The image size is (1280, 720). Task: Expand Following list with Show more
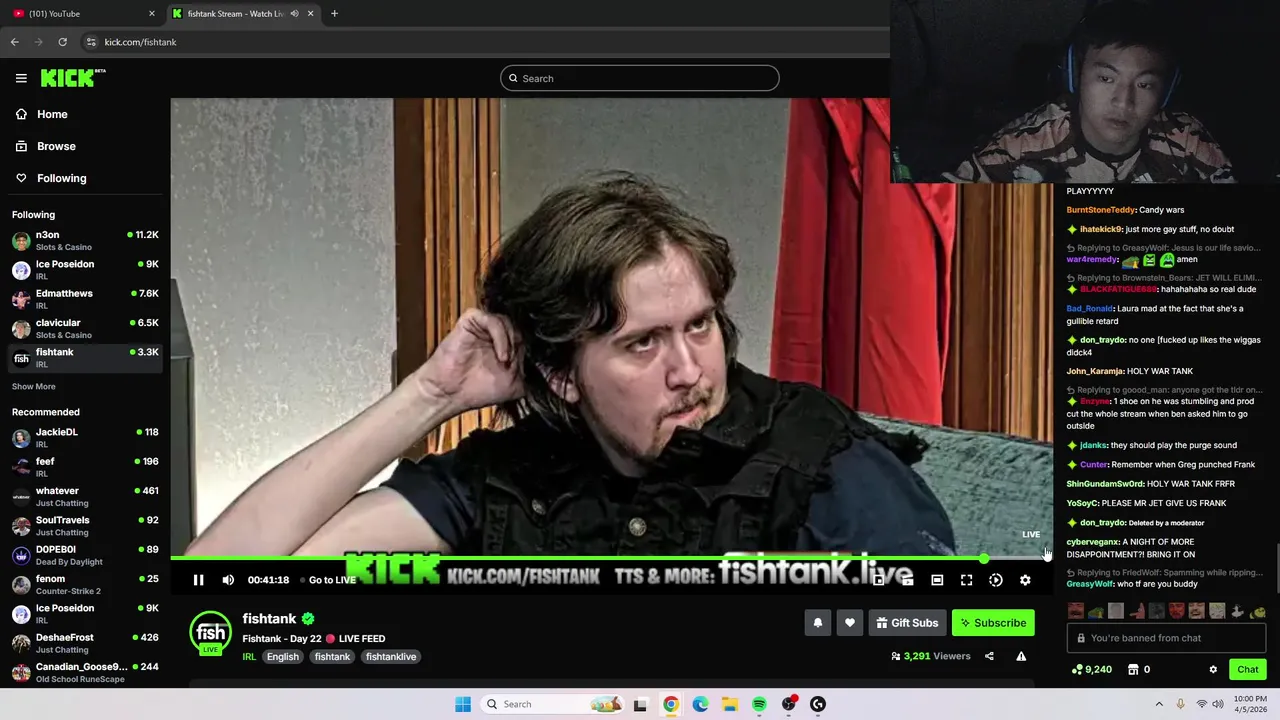(34, 386)
